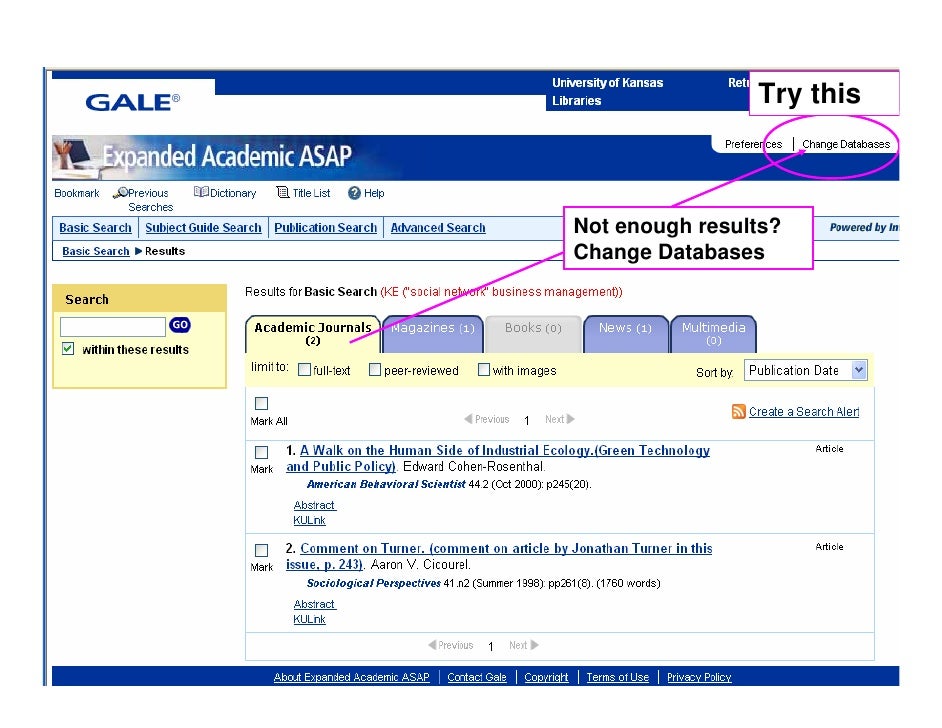Click Change Databases link
The height and width of the screenshot is (728, 942).
point(846,144)
